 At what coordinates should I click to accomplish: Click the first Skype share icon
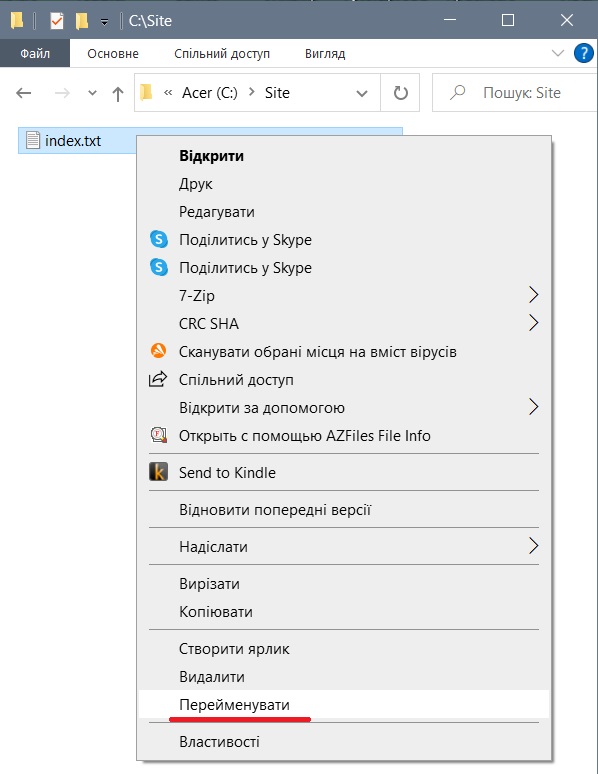[x=159, y=239]
